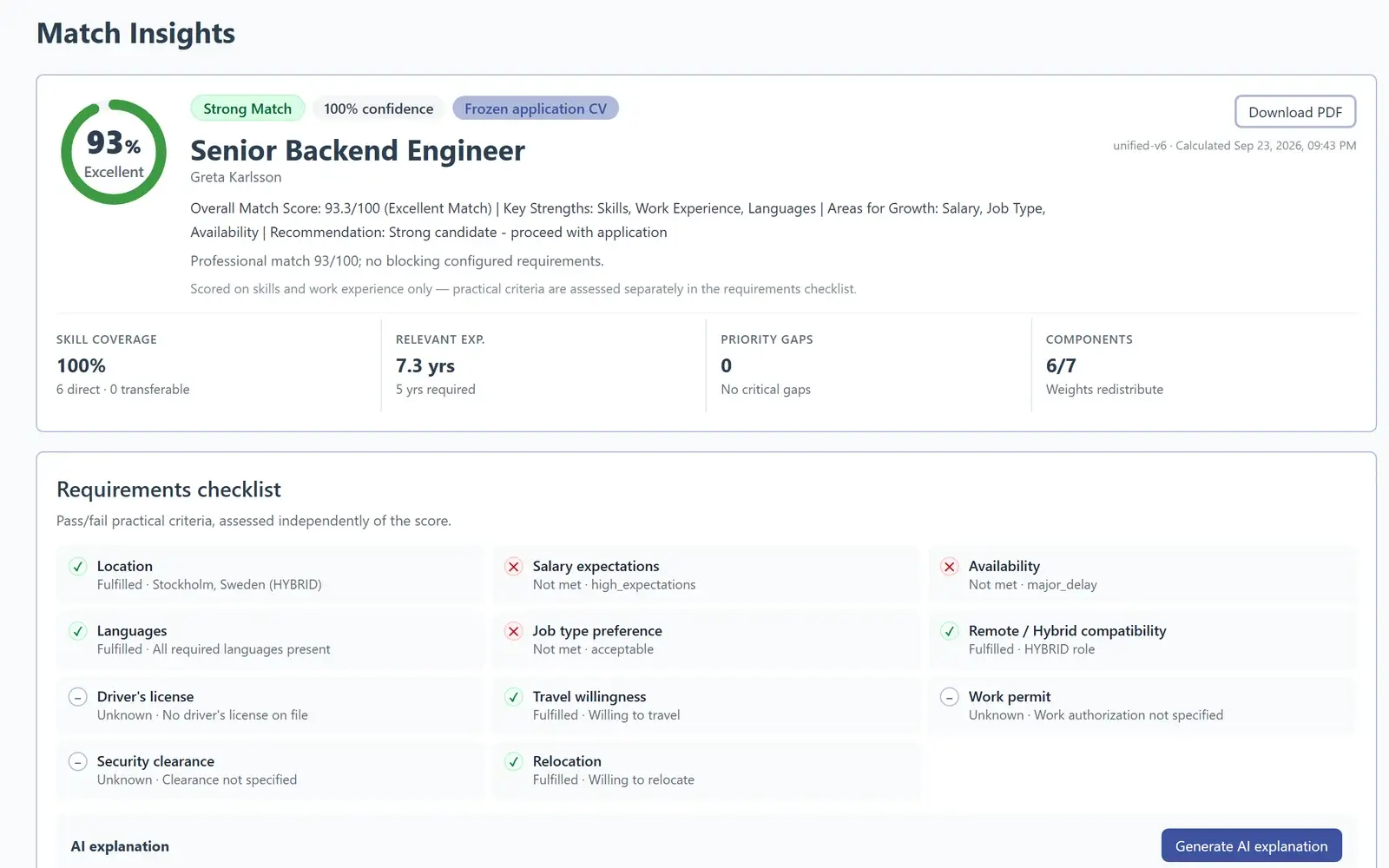
Task: Click the 93% Excellent score ring
Action: [114, 152]
